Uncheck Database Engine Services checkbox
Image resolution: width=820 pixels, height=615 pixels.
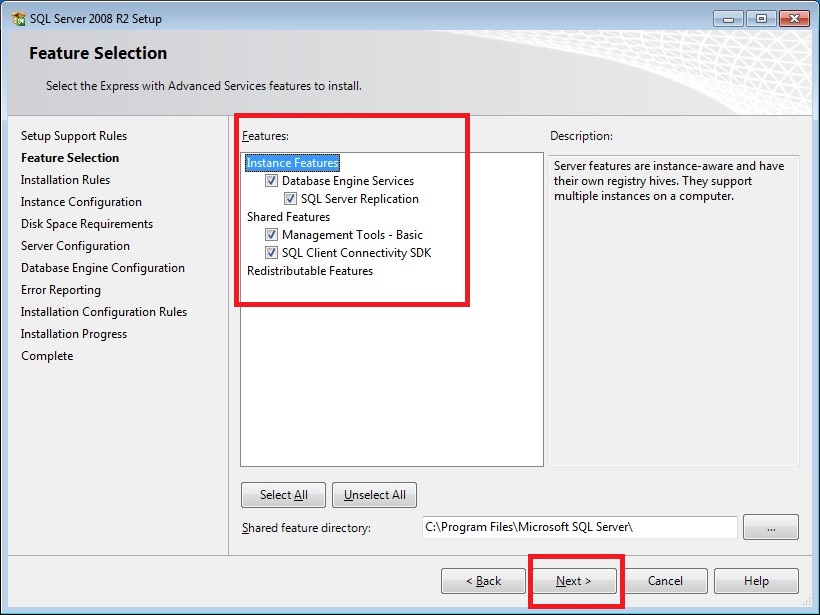click(x=271, y=181)
